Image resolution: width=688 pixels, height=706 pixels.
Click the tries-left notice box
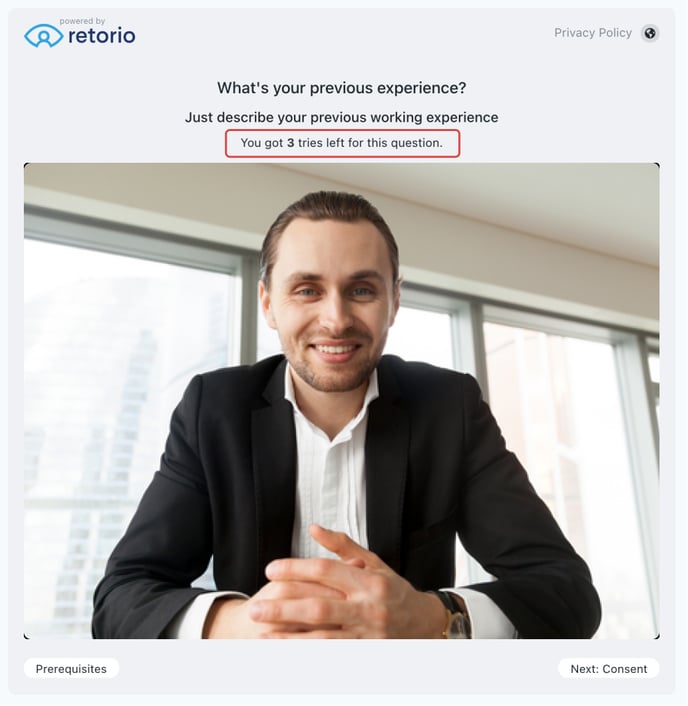(342, 143)
